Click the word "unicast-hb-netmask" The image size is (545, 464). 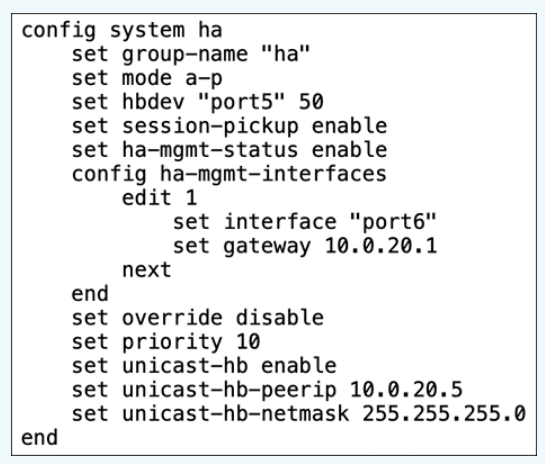[236, 414]
